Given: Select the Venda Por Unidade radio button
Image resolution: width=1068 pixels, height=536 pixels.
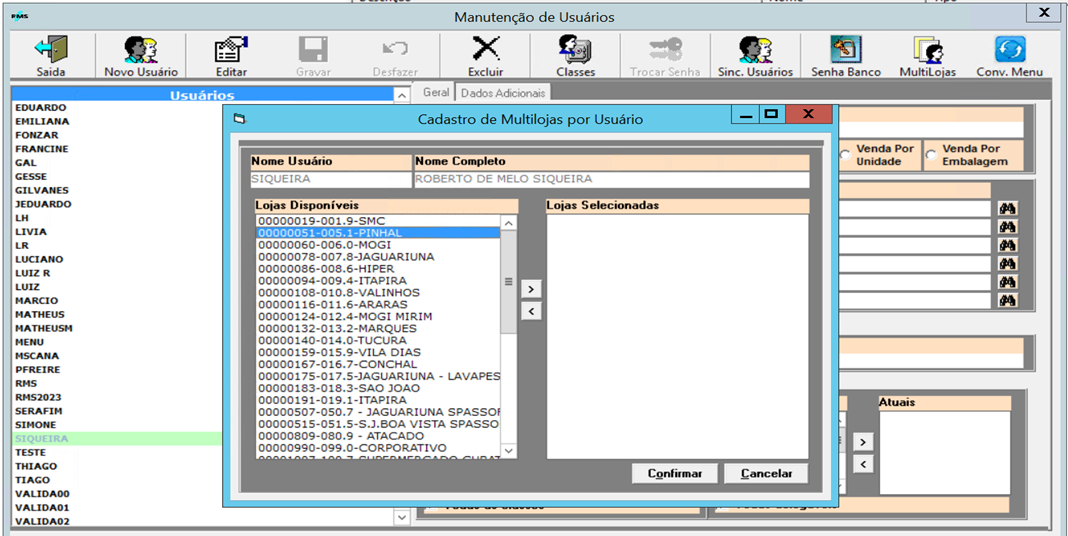Looking at the screenshot, I should click(x=845, y=155).
